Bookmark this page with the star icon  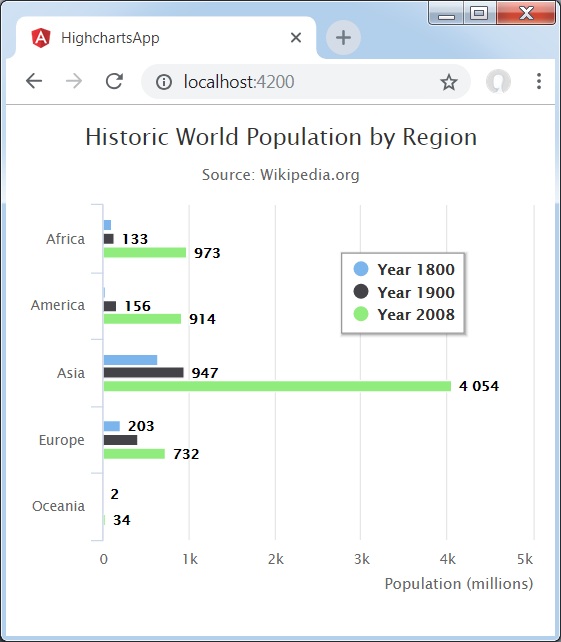coord(448,82)
